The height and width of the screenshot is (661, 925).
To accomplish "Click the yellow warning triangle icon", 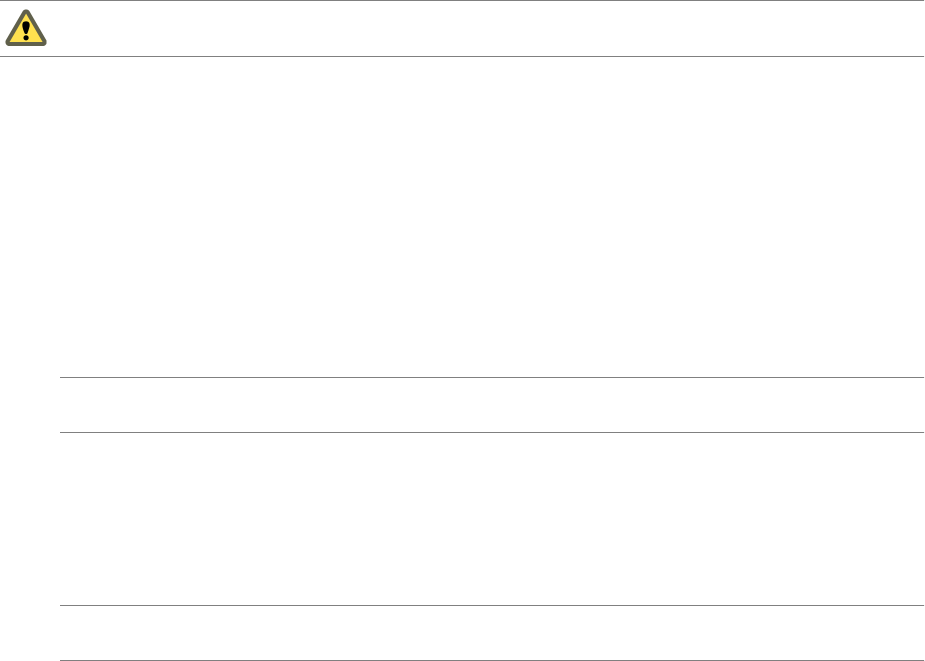I will (x=26, y=28).
